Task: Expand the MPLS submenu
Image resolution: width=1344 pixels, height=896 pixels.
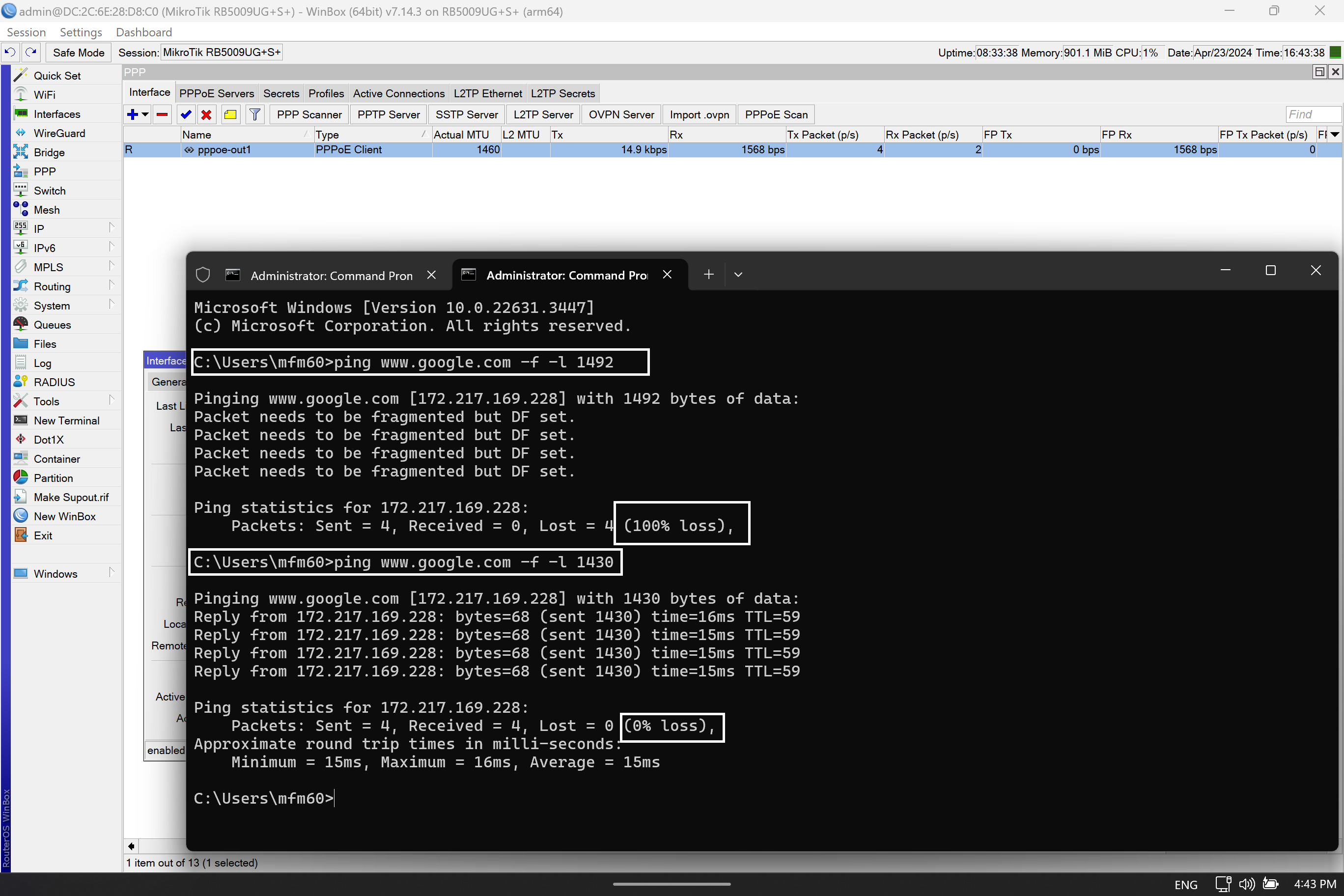Action: 112,266
